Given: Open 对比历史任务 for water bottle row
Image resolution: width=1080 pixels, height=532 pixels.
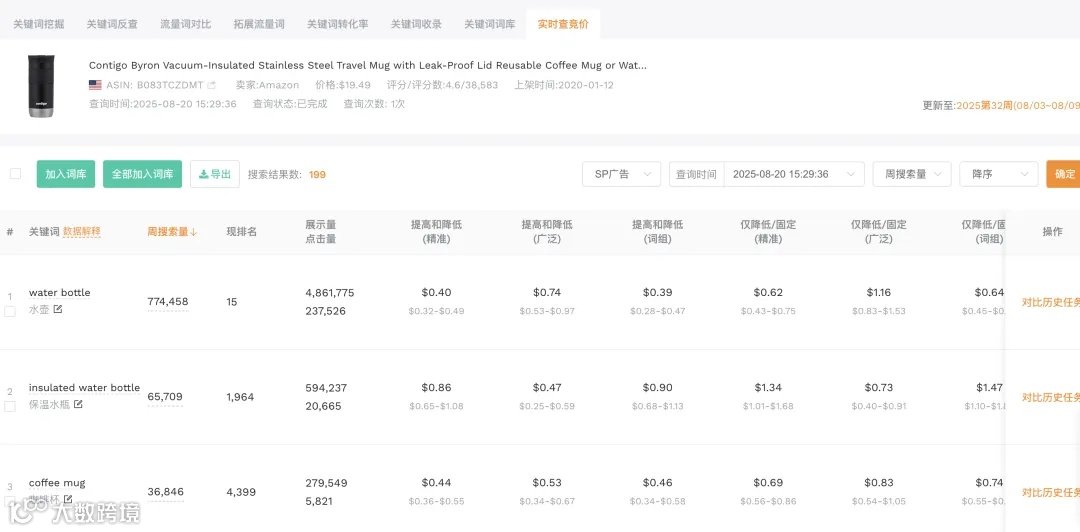Looking at the screenshot, I should pyautogui.click(x=1051, y=302).
